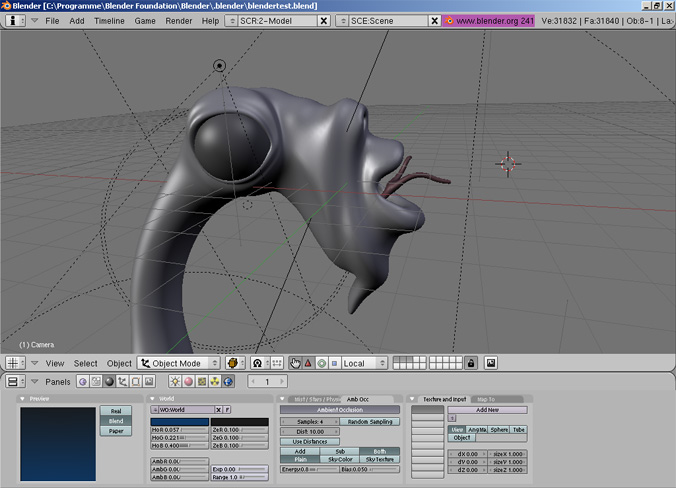Enable the Paper sky toggle

pos(116,431)
